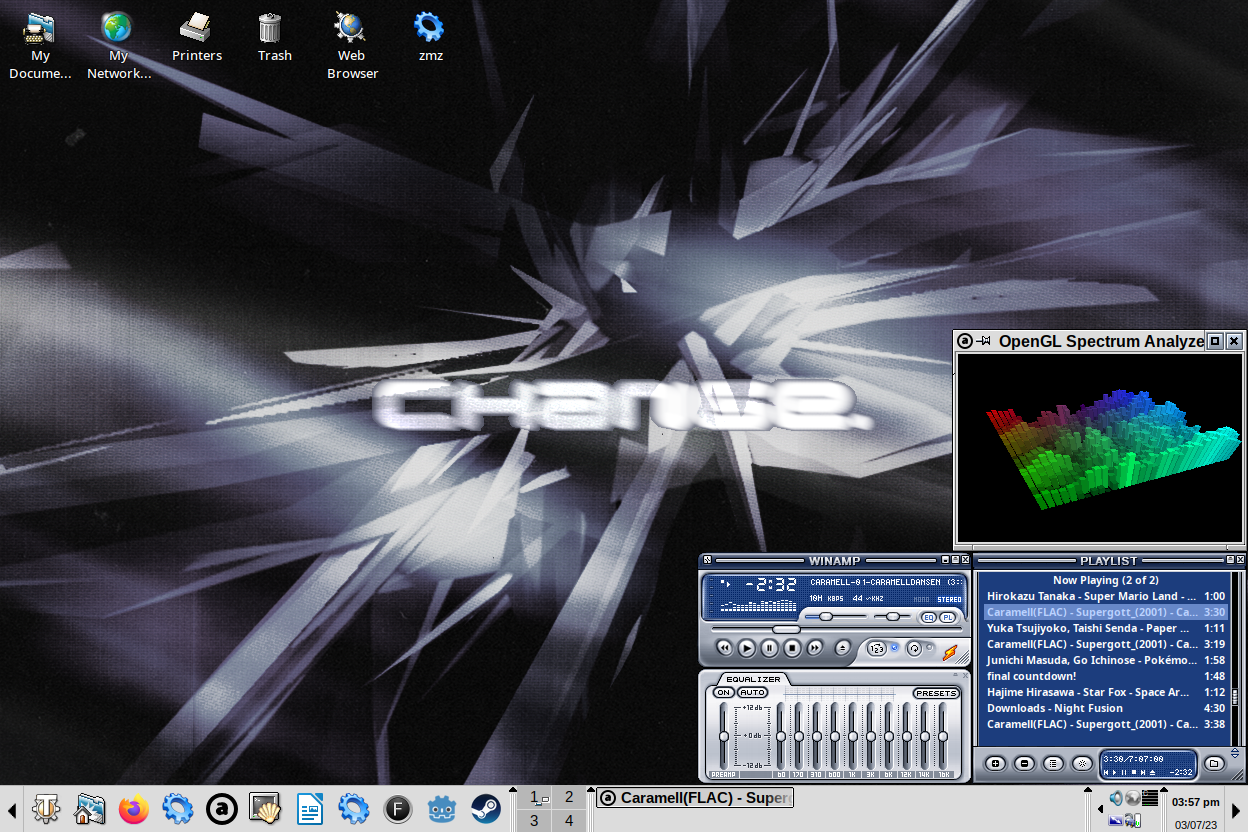Viewport: 1248px width, 832px height.
Task: Toggle the PL playlist window button
Action: 947,617
